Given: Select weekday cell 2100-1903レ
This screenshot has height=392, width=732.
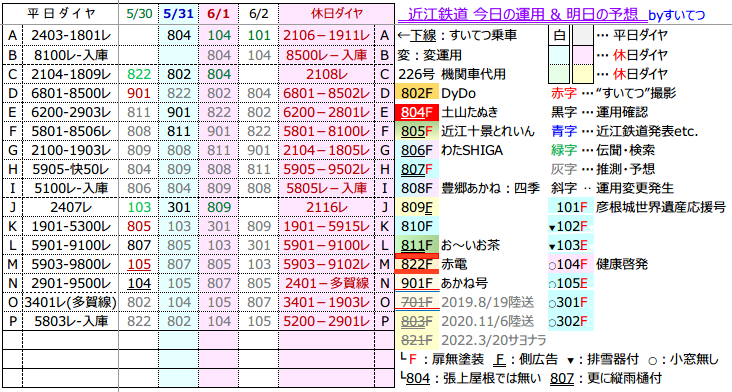Looking at the screenshot, I should (x=70, y=150).
